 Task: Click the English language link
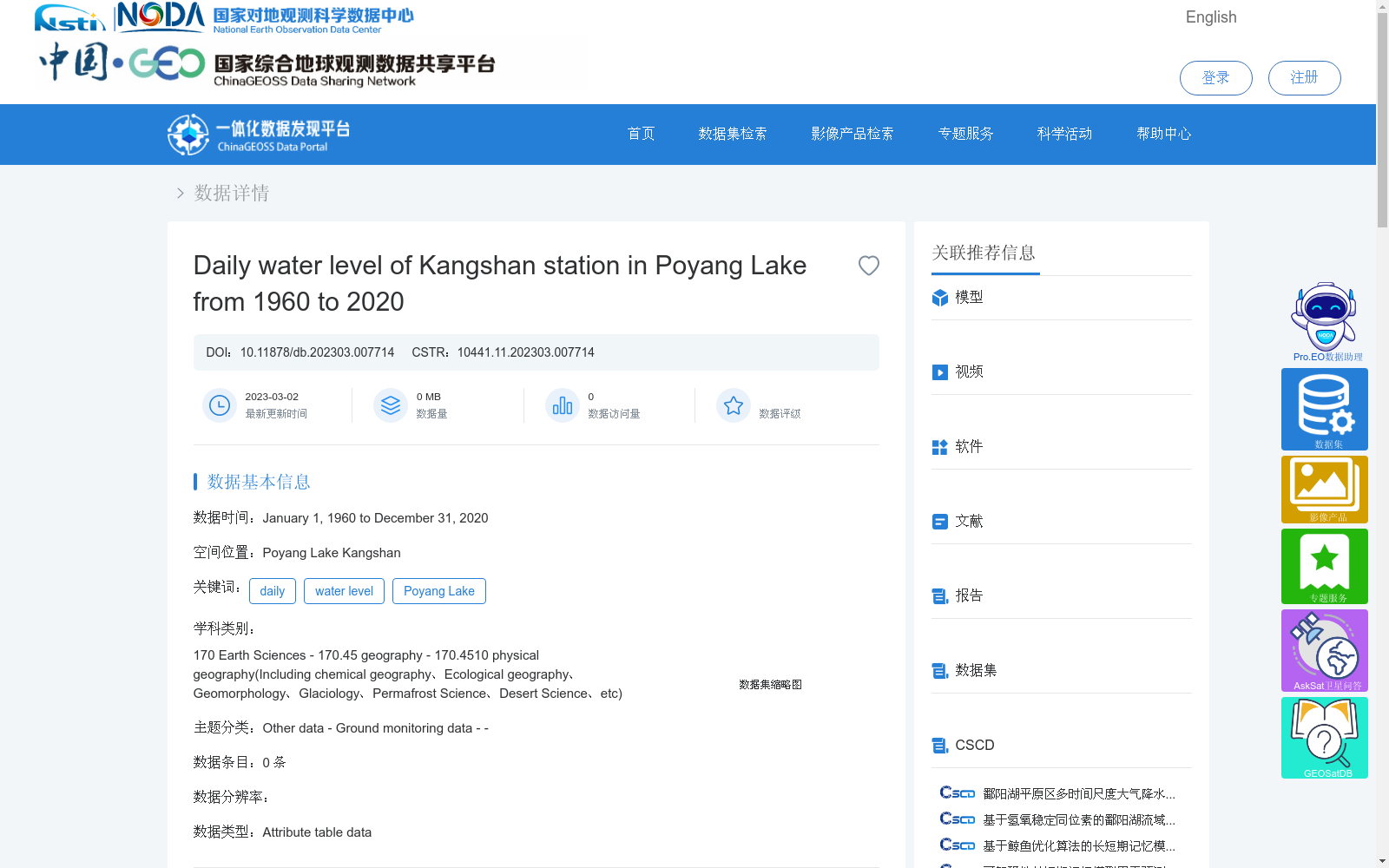(x=1210, y=16)
